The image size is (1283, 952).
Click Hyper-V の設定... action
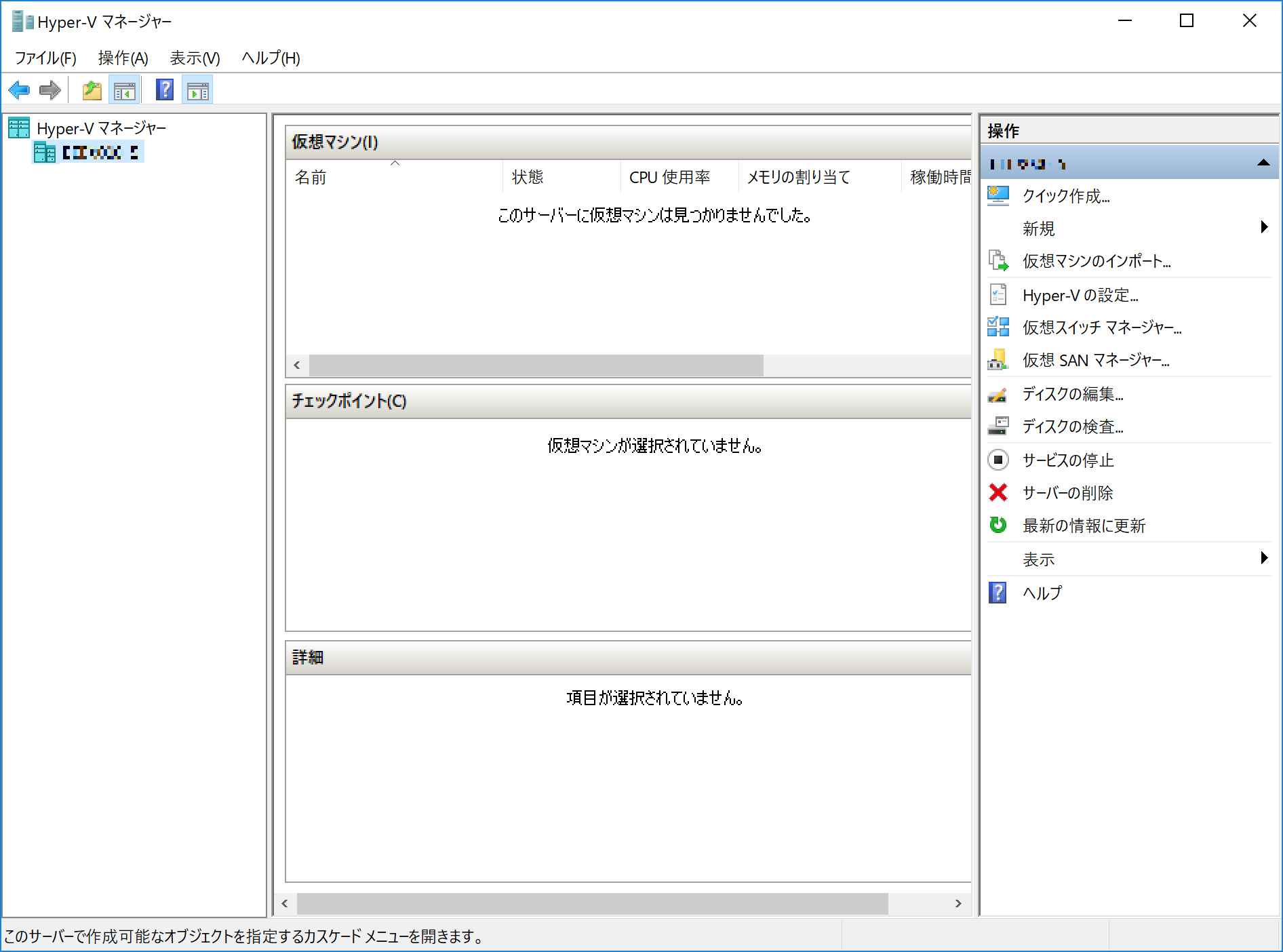1080,295
